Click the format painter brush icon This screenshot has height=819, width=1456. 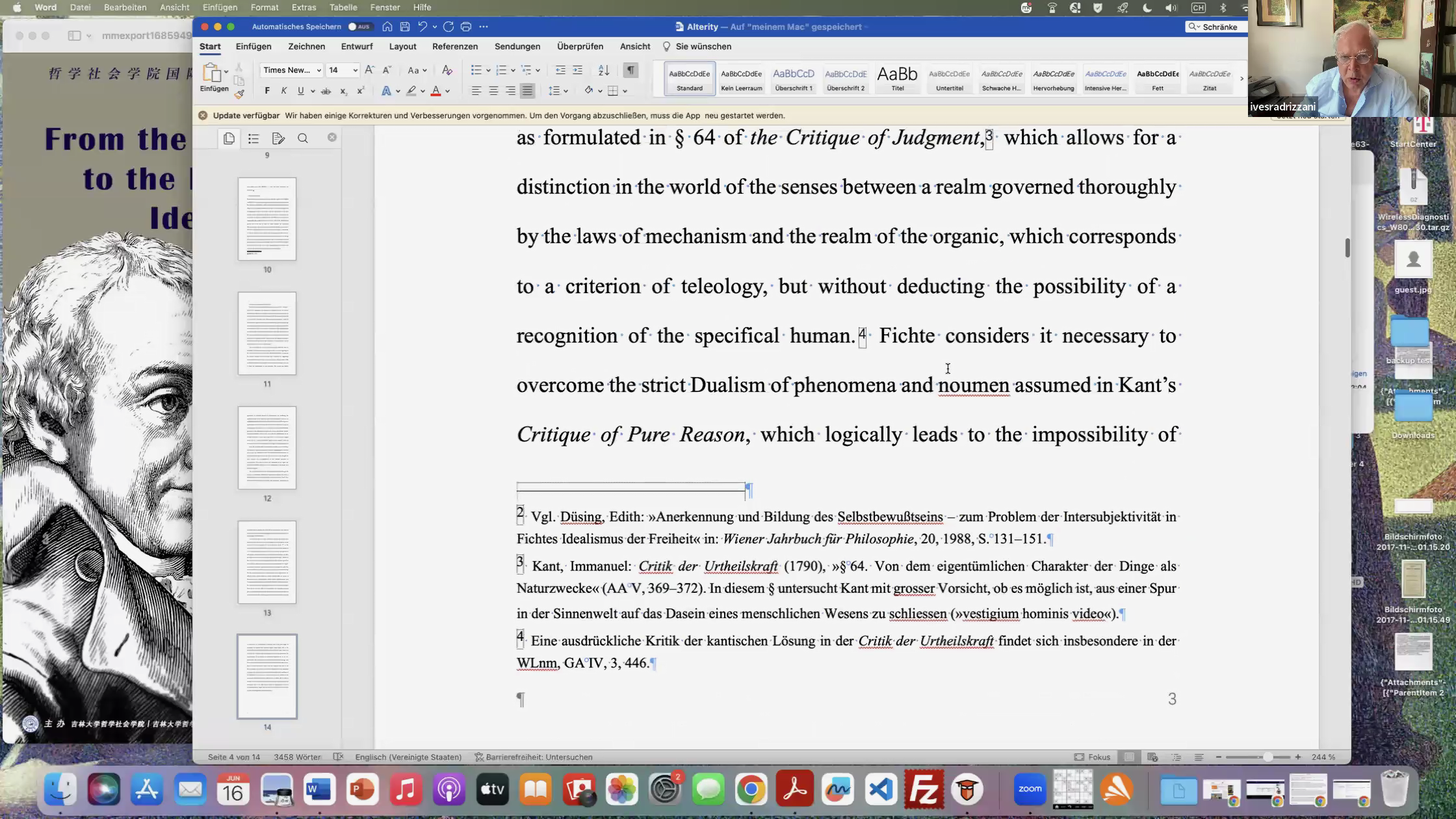(x=239, y=94)
